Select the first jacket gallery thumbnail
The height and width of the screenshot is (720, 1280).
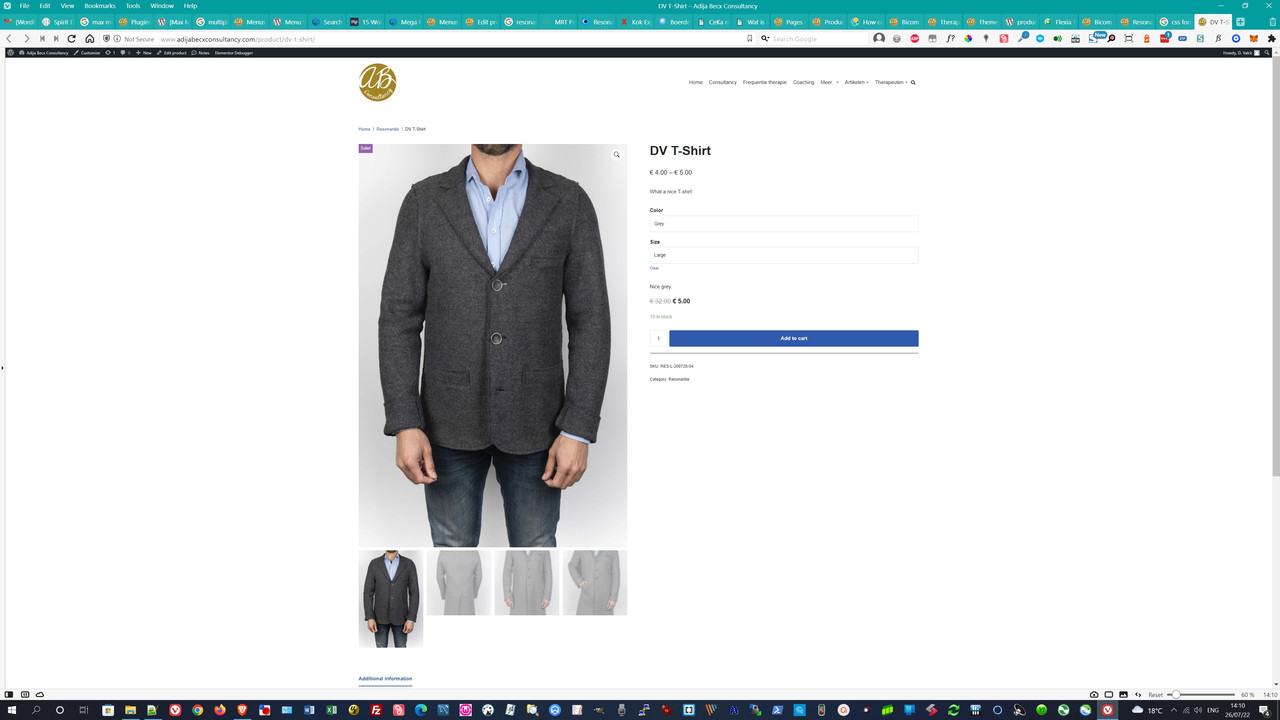click(x=391, y=599)
